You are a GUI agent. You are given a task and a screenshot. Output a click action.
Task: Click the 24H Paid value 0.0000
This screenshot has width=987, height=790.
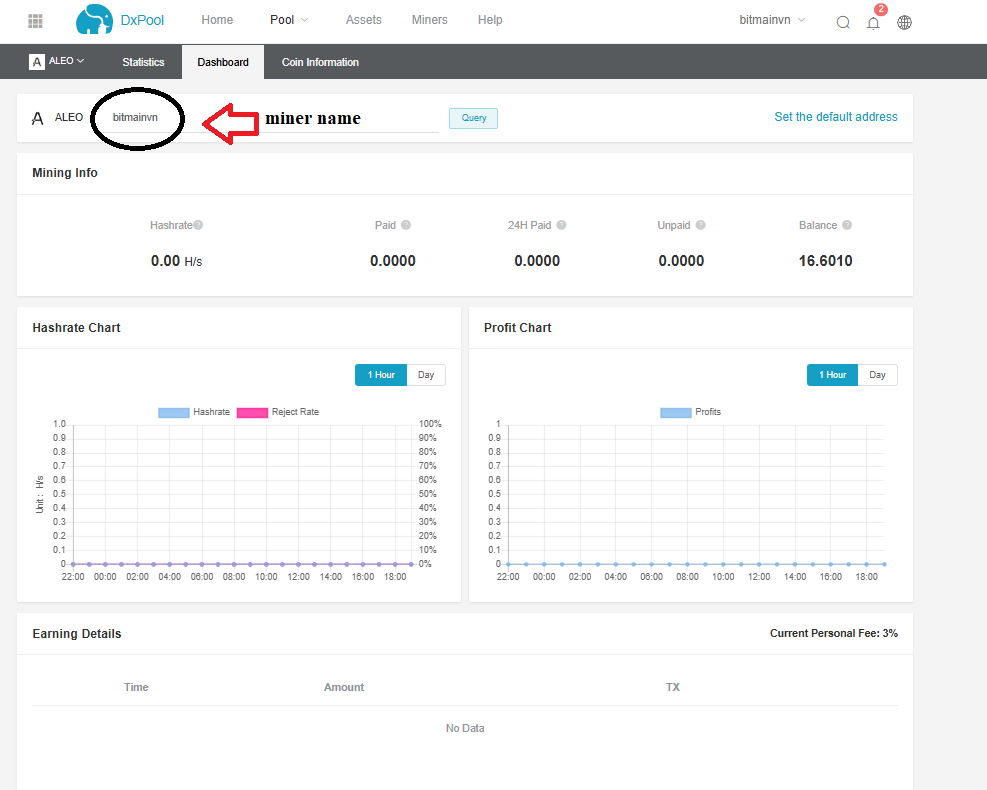point(537,261)
